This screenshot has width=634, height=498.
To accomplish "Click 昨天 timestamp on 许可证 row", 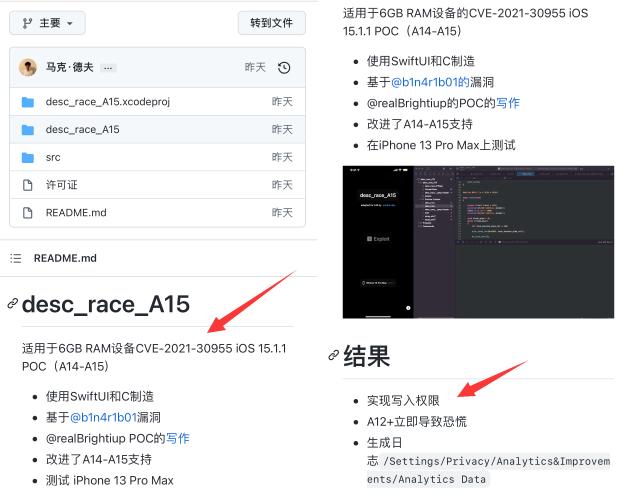I will [x=282, y=185].
